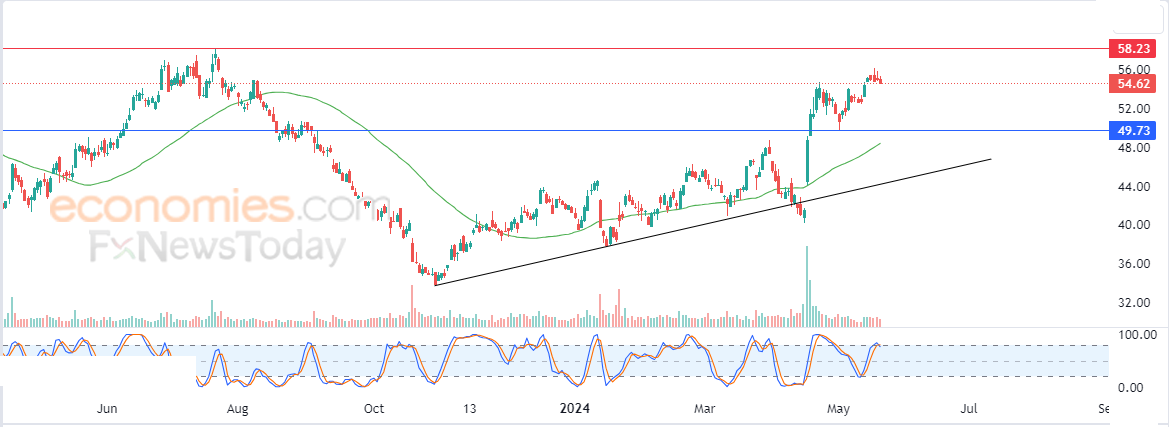Click the blue 49.73 support price label
This screenshot has height=428, width=1169.
click(x=1132, y=130)
